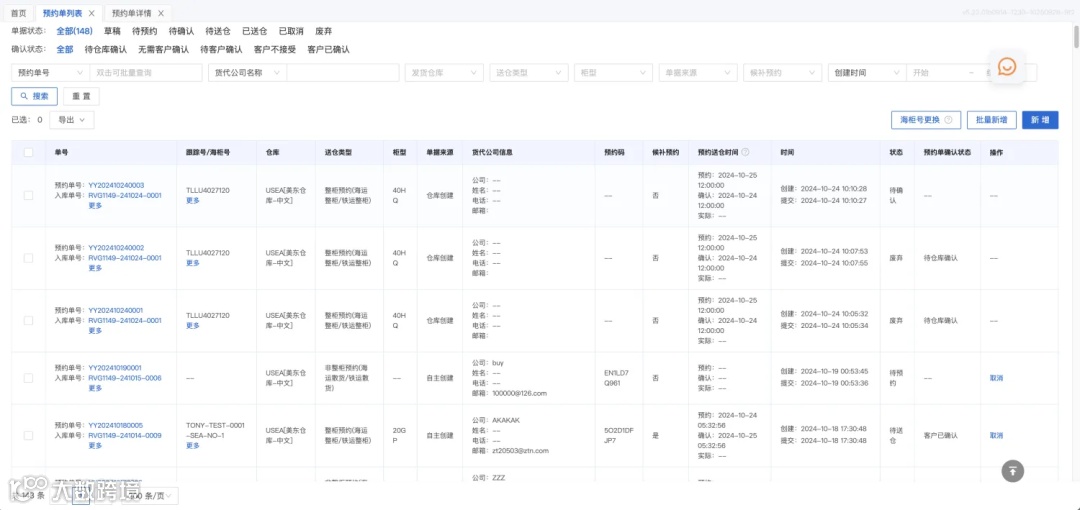Filter by 客户已确认 confirmation status
1080x510 pixels.
329,50
